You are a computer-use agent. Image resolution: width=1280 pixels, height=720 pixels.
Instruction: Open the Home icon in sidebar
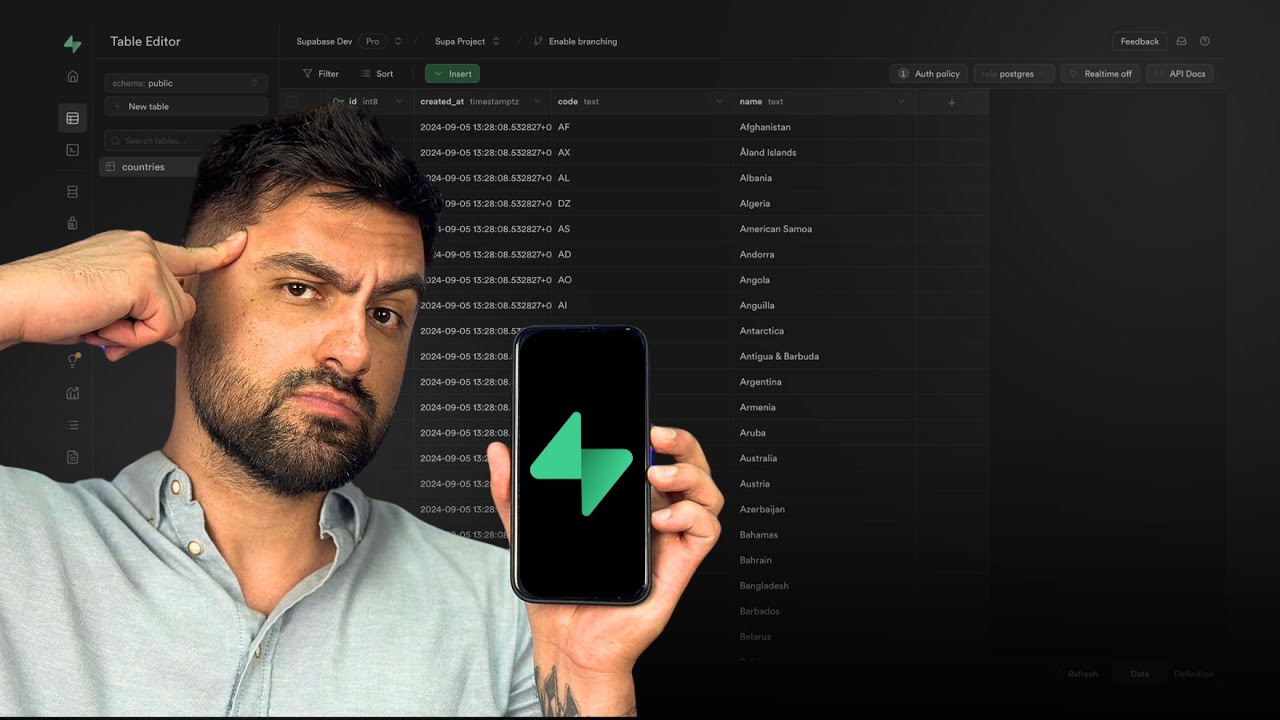(72, 76)
